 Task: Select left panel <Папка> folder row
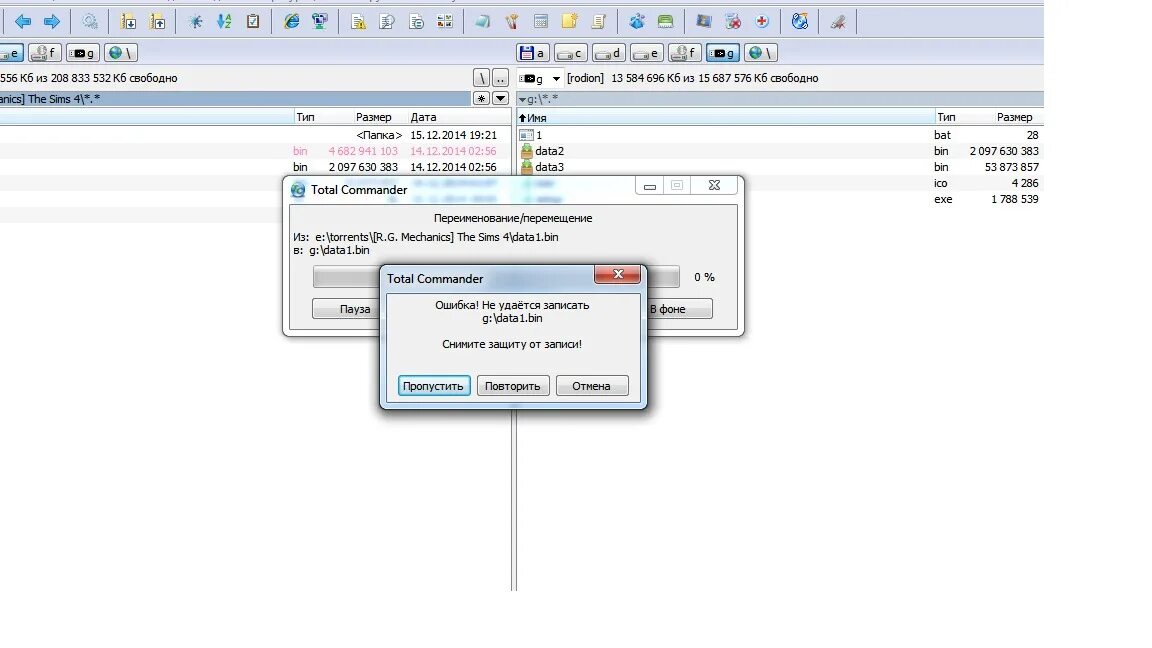pos(255,135)
